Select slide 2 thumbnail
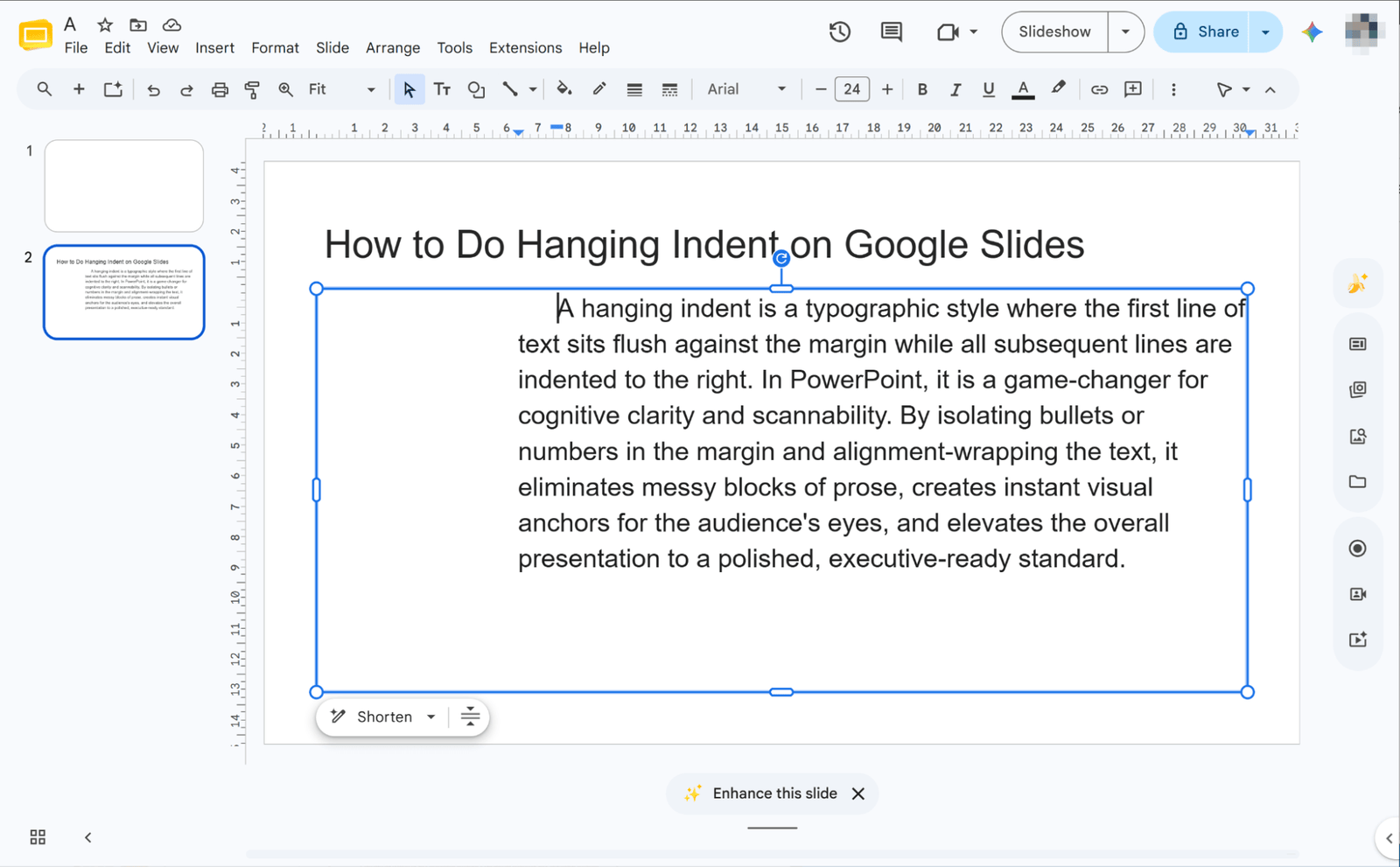This screenshot has height=867, width=1400. 124,292
